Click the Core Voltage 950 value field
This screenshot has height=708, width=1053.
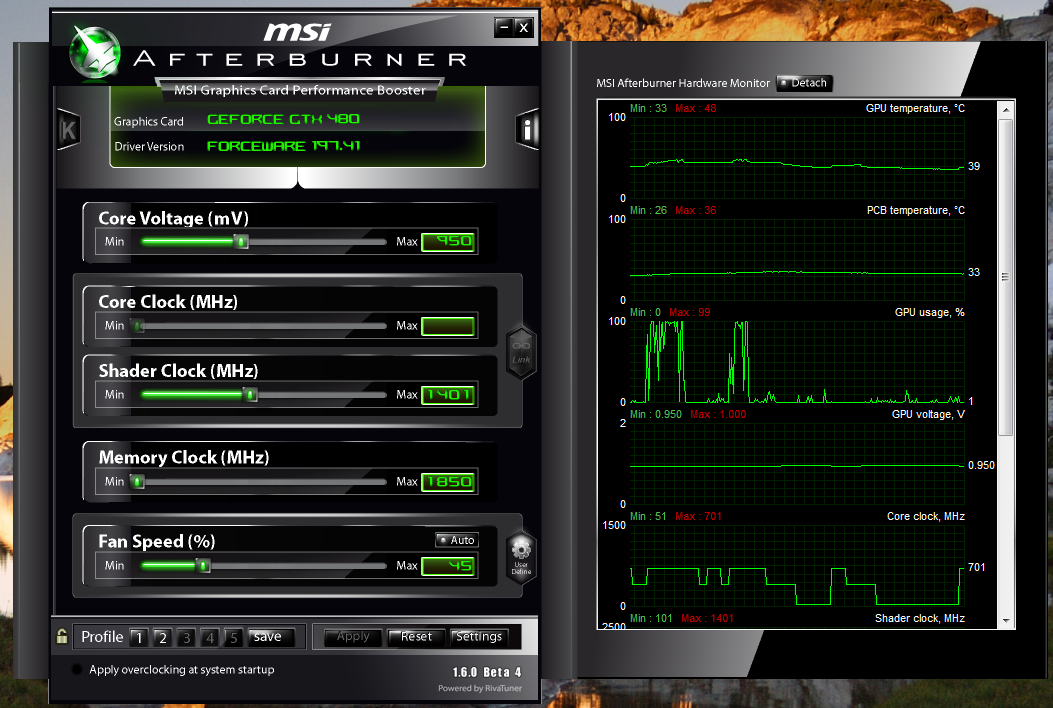[x=448, y=242]
